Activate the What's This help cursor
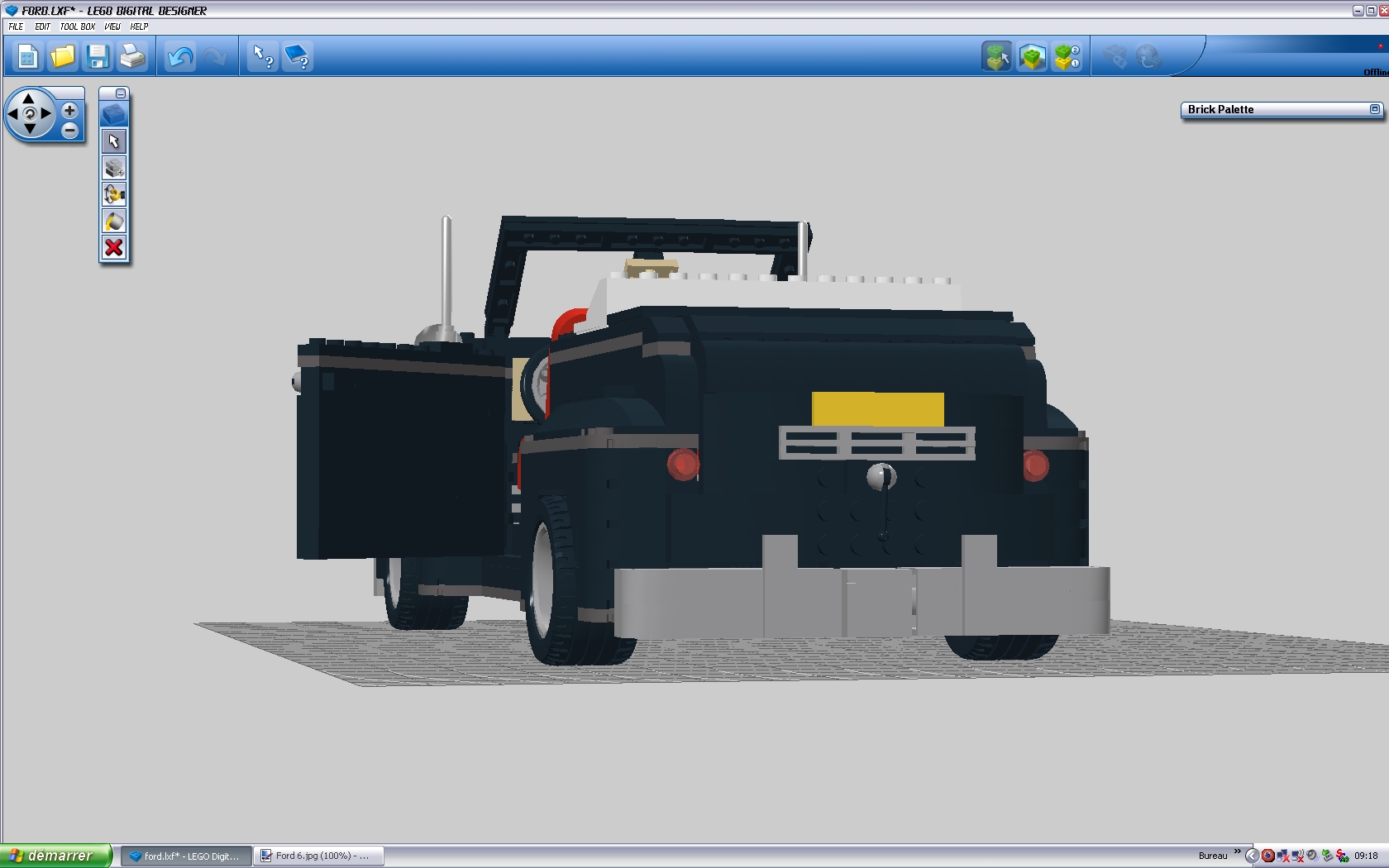 [x=263, y=57]
